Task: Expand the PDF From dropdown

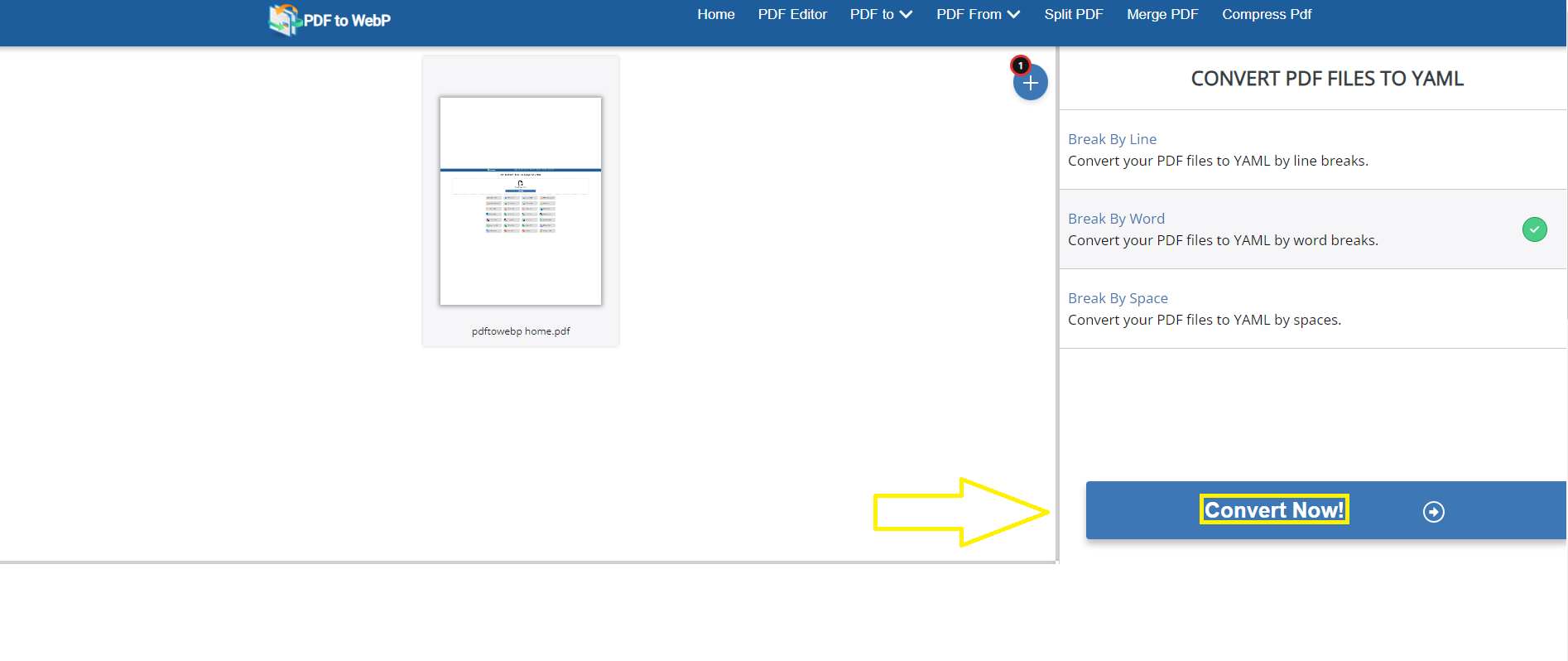Action: [978, 14]
